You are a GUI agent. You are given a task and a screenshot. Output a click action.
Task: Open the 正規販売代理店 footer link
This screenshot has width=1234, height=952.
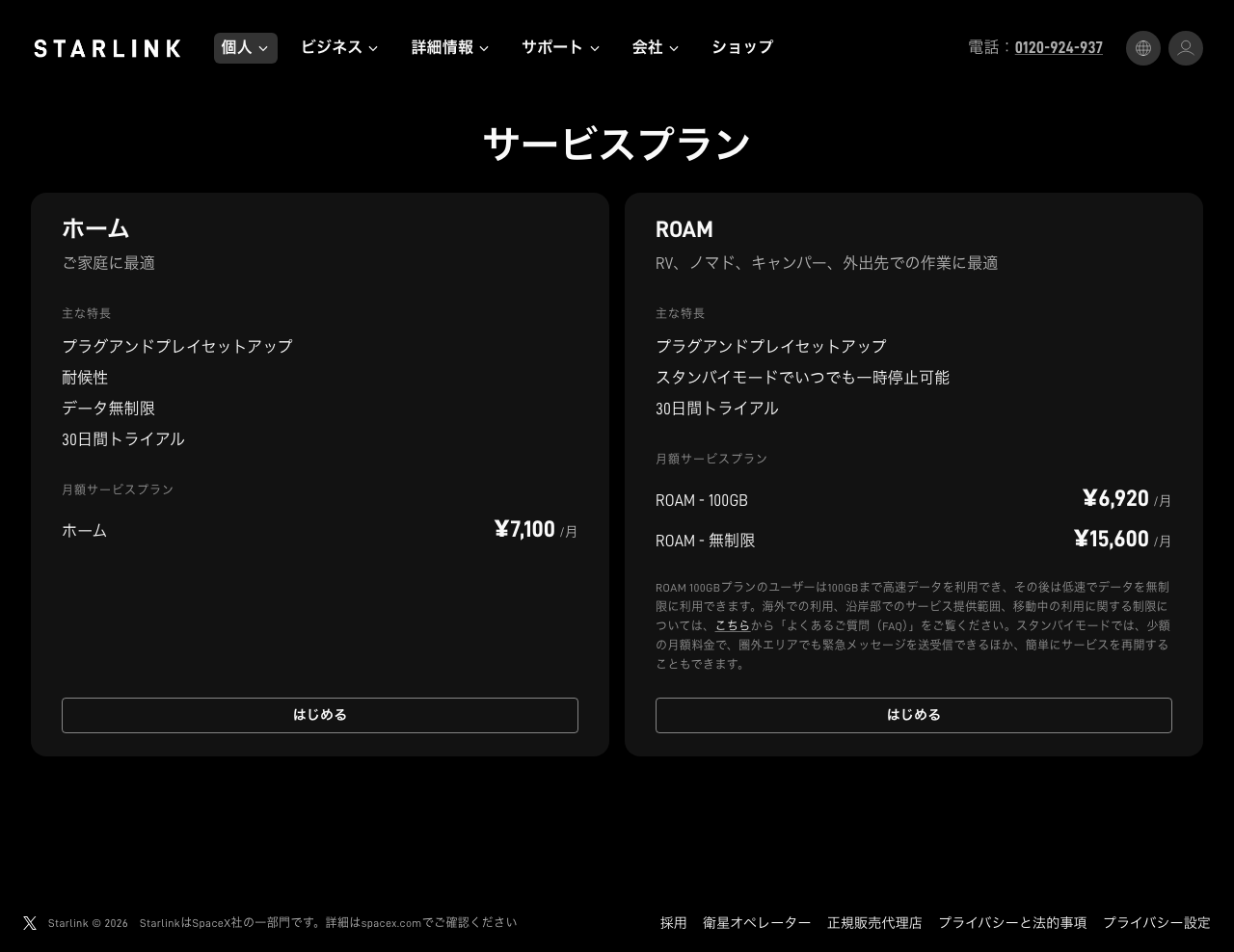coord(874,923)
